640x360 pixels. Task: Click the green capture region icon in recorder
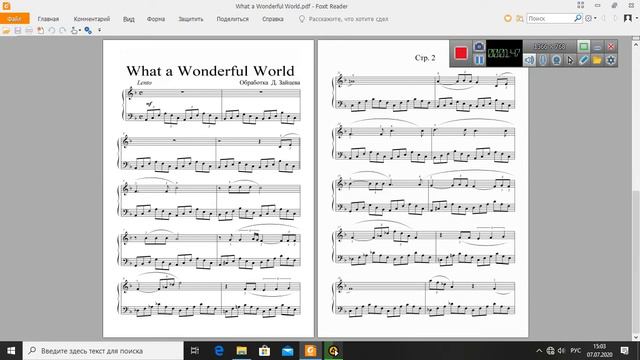click(x=583, y=47)
